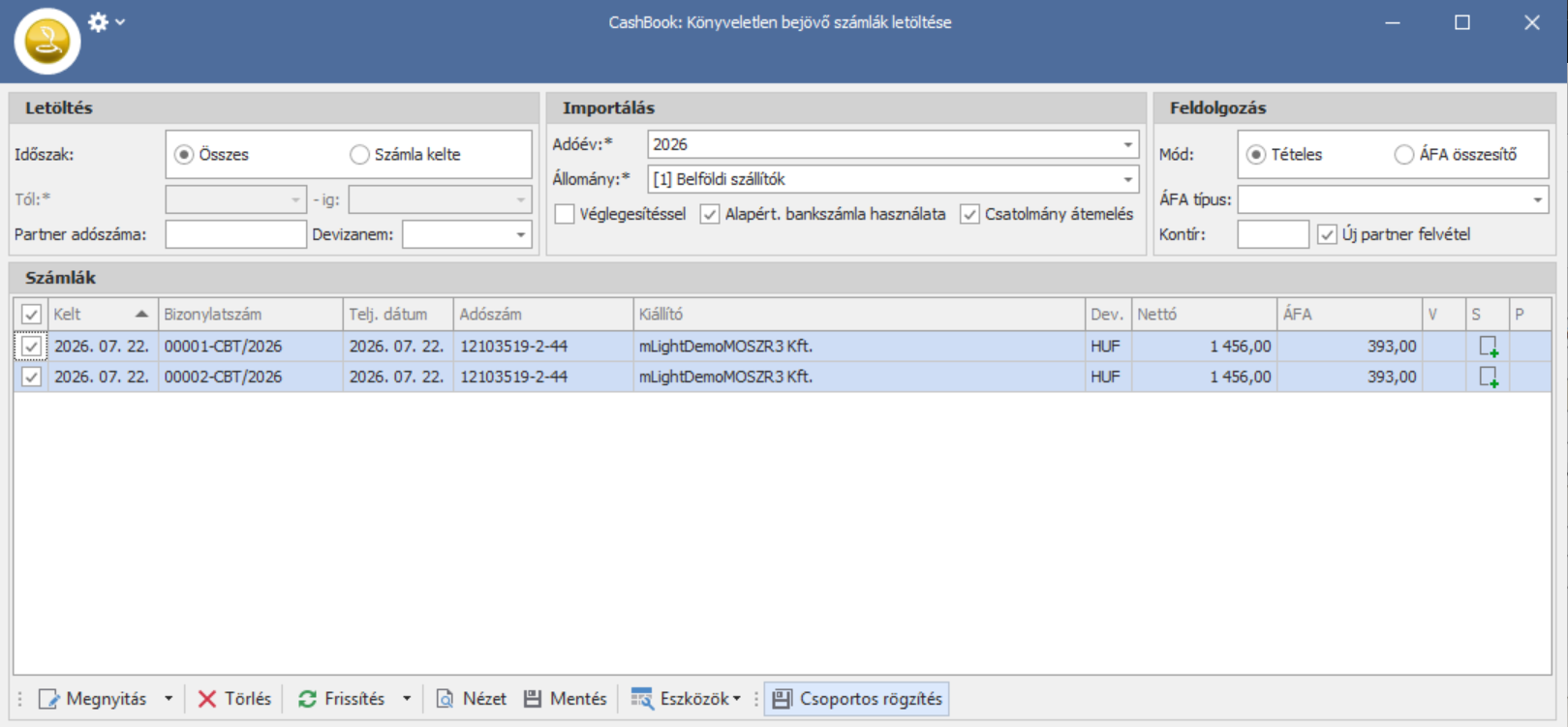Viewport: 1568px width, 727px height.
Task: Toggle the select-all checkbox in table header
Action: click(x=31, y=315)
